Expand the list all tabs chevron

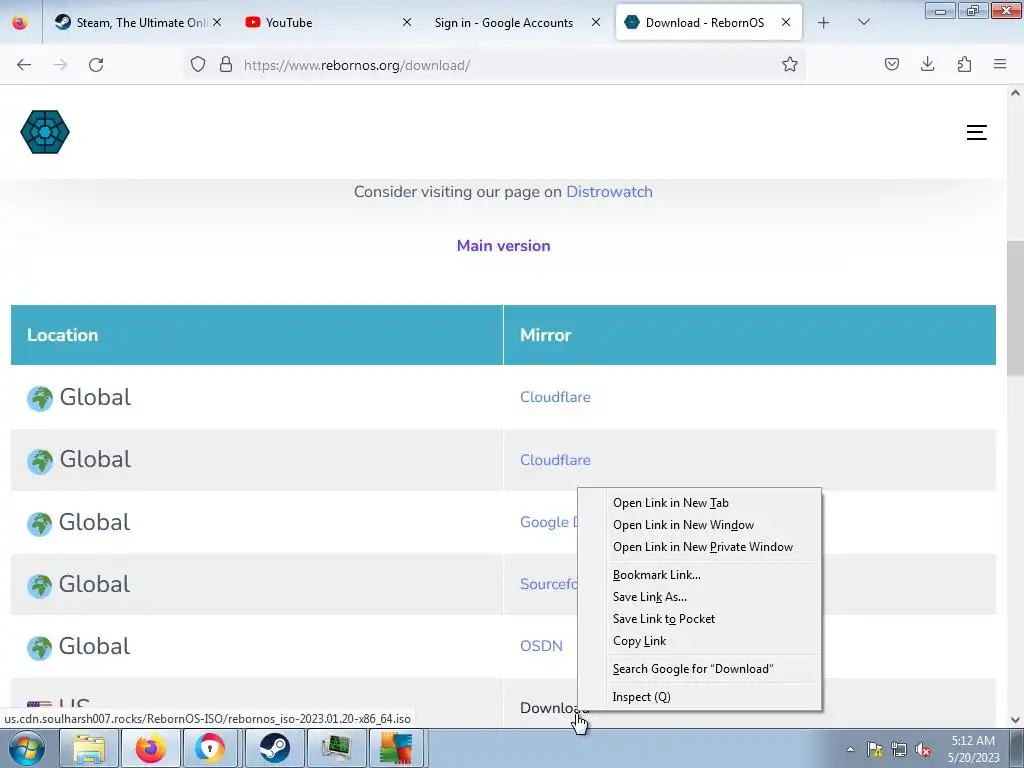pyautogui.click(x=863, y=22)
